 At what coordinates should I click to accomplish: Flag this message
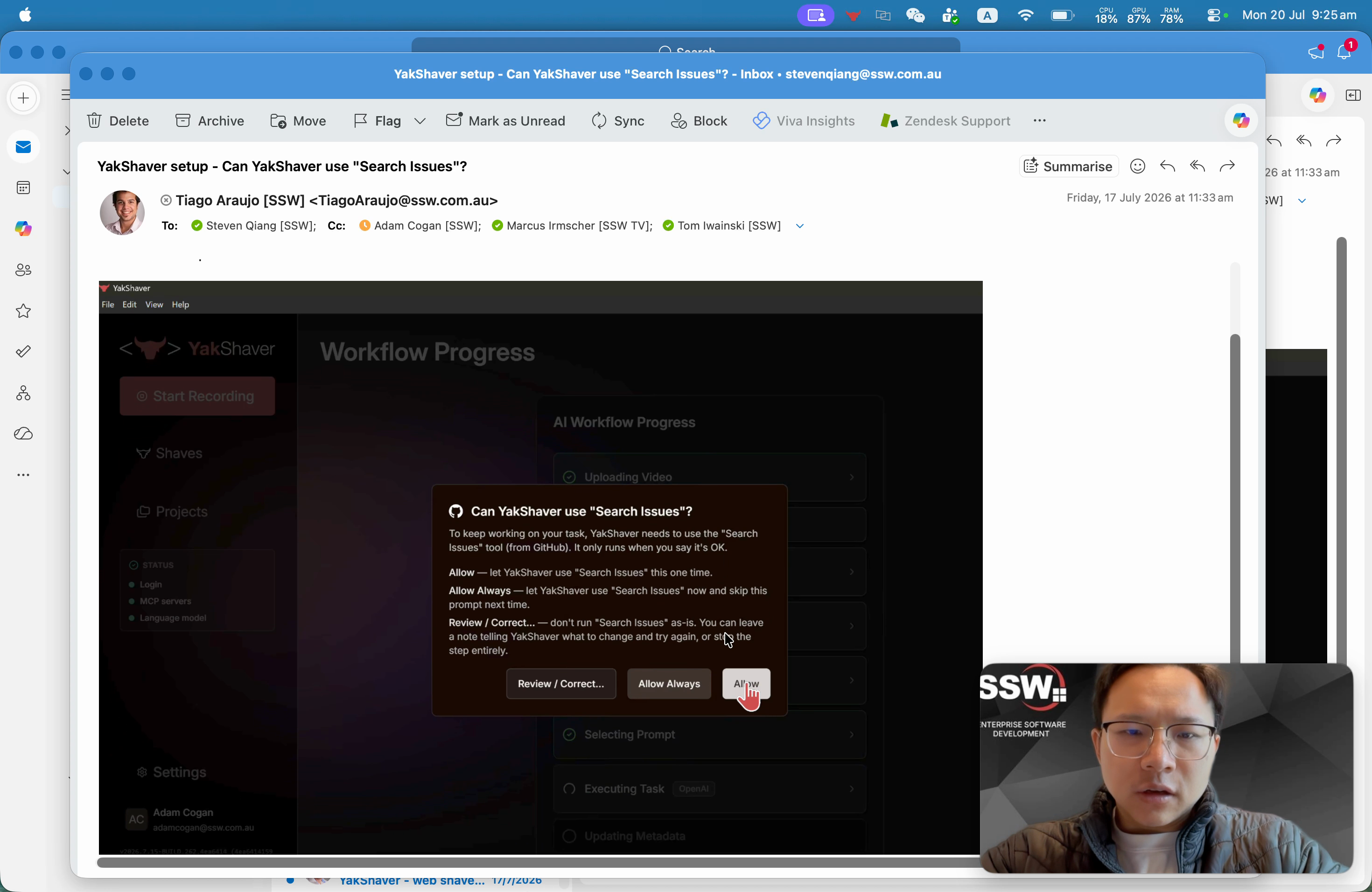tap(378, 121)
